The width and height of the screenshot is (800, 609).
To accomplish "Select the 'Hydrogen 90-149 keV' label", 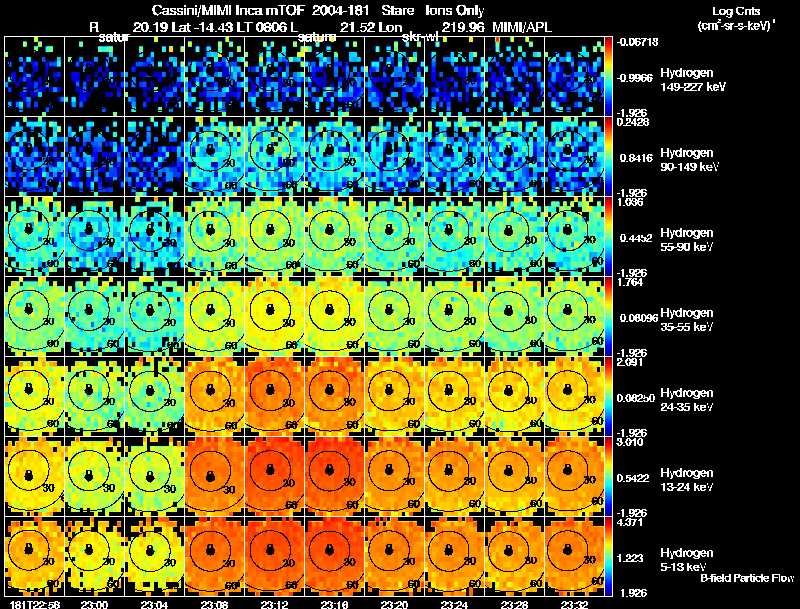I will (690, 160).
